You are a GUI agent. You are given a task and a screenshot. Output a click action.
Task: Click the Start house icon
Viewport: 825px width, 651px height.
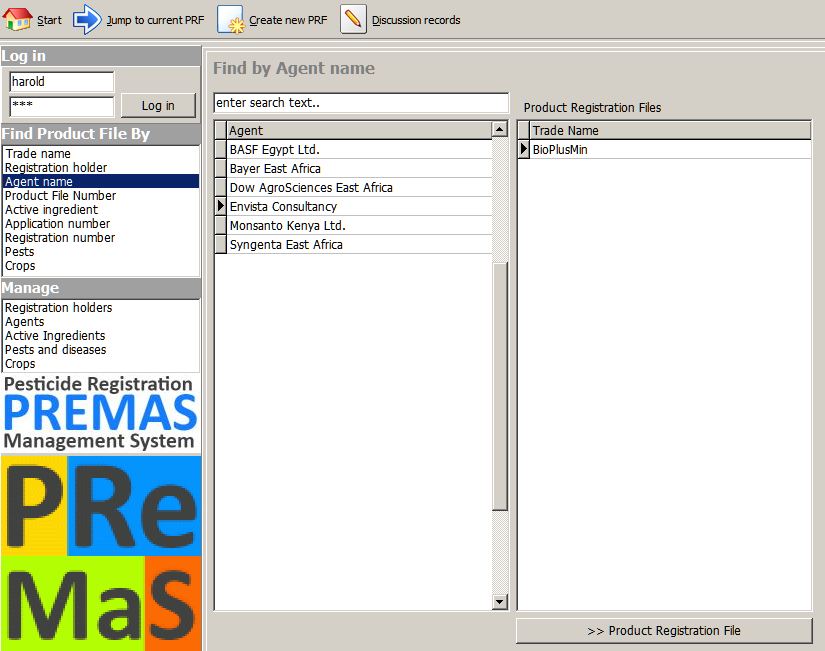18,19
